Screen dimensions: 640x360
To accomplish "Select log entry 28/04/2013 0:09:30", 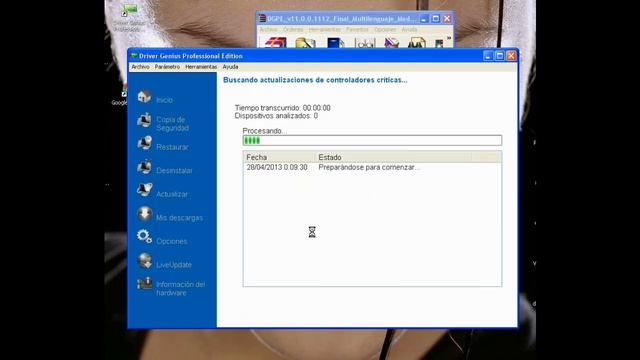I will point(277,167).
